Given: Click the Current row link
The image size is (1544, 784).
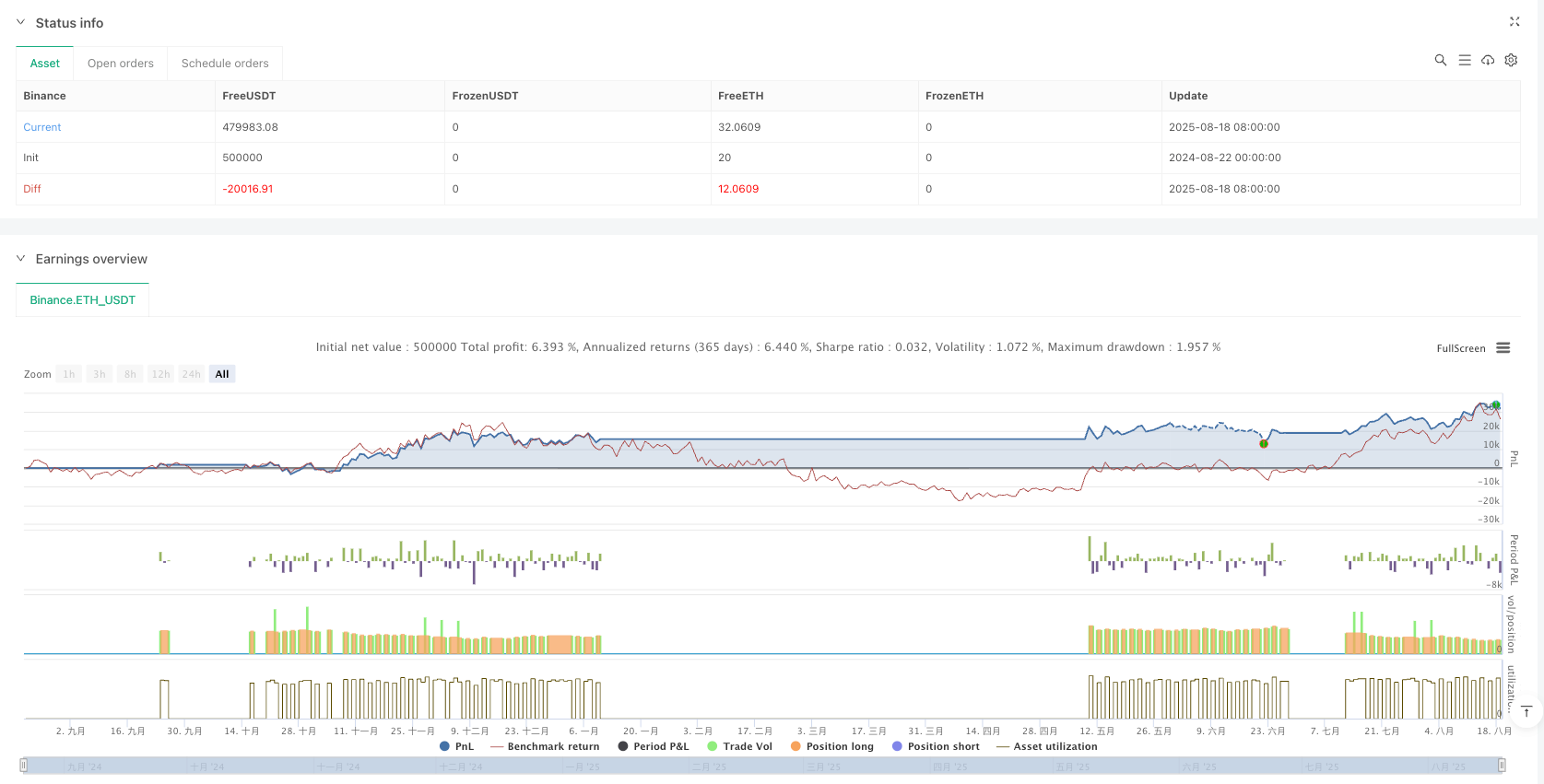Looking at the screenshot, I should 42,127.
